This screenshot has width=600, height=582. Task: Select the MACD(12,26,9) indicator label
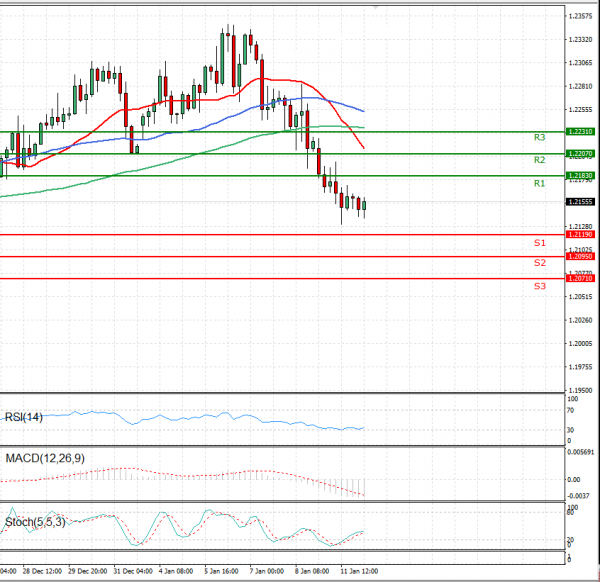pos(45,458)
